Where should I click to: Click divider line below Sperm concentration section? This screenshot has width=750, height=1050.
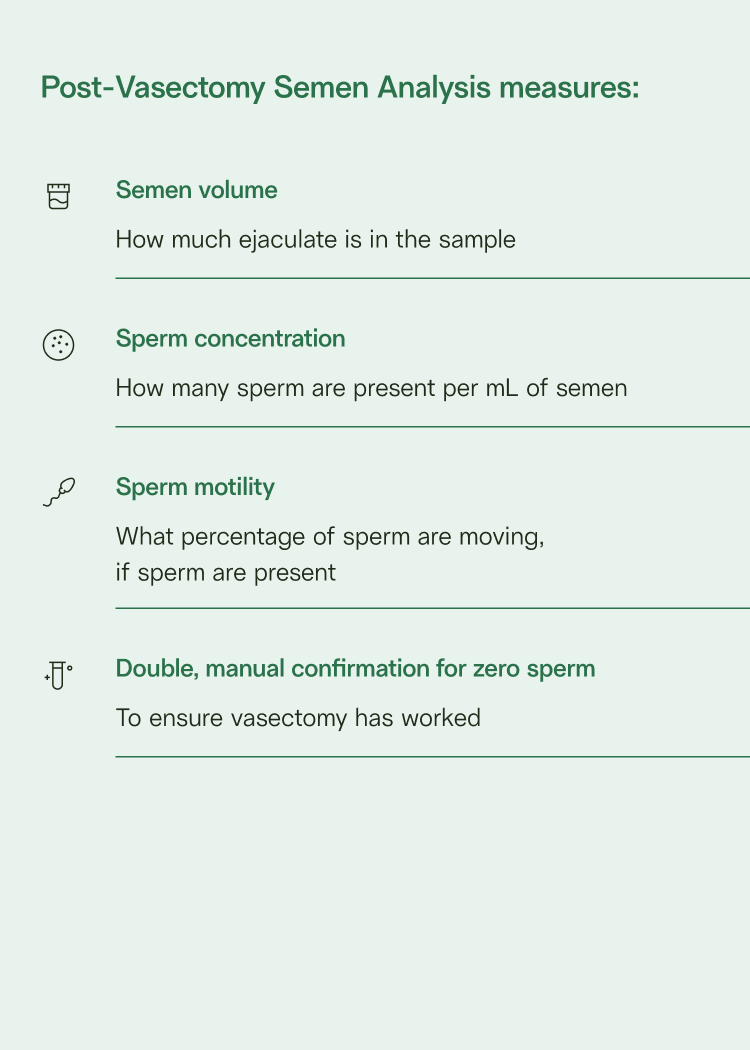(x=433, y=427)
